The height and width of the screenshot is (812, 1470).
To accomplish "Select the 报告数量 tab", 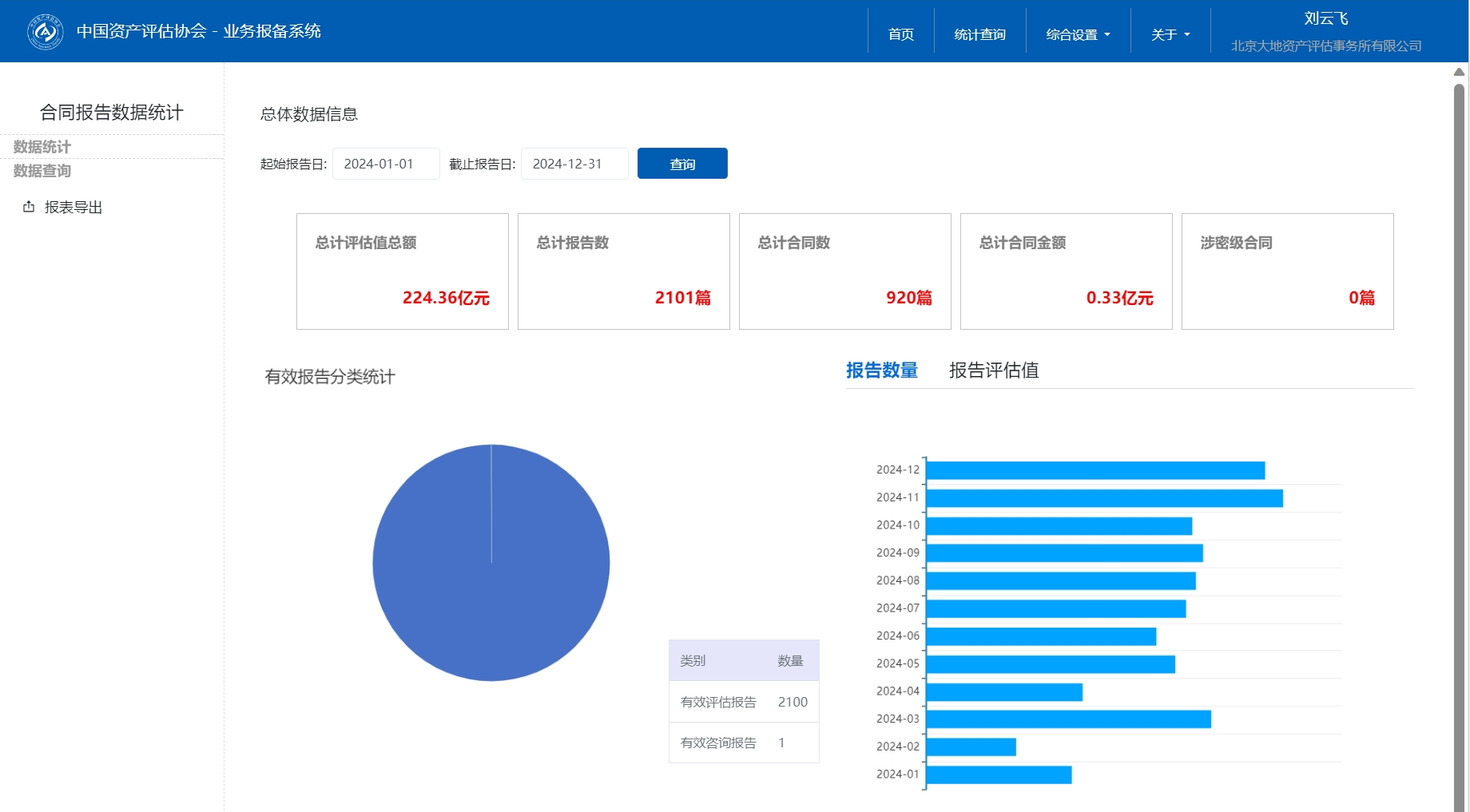I will coord(881,370).
